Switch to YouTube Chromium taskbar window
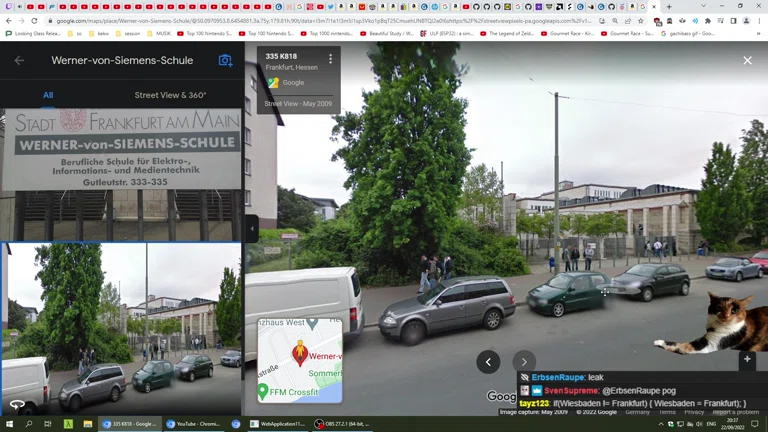The width and height of the screenshot is (768, 432). (x=195, y=424)
